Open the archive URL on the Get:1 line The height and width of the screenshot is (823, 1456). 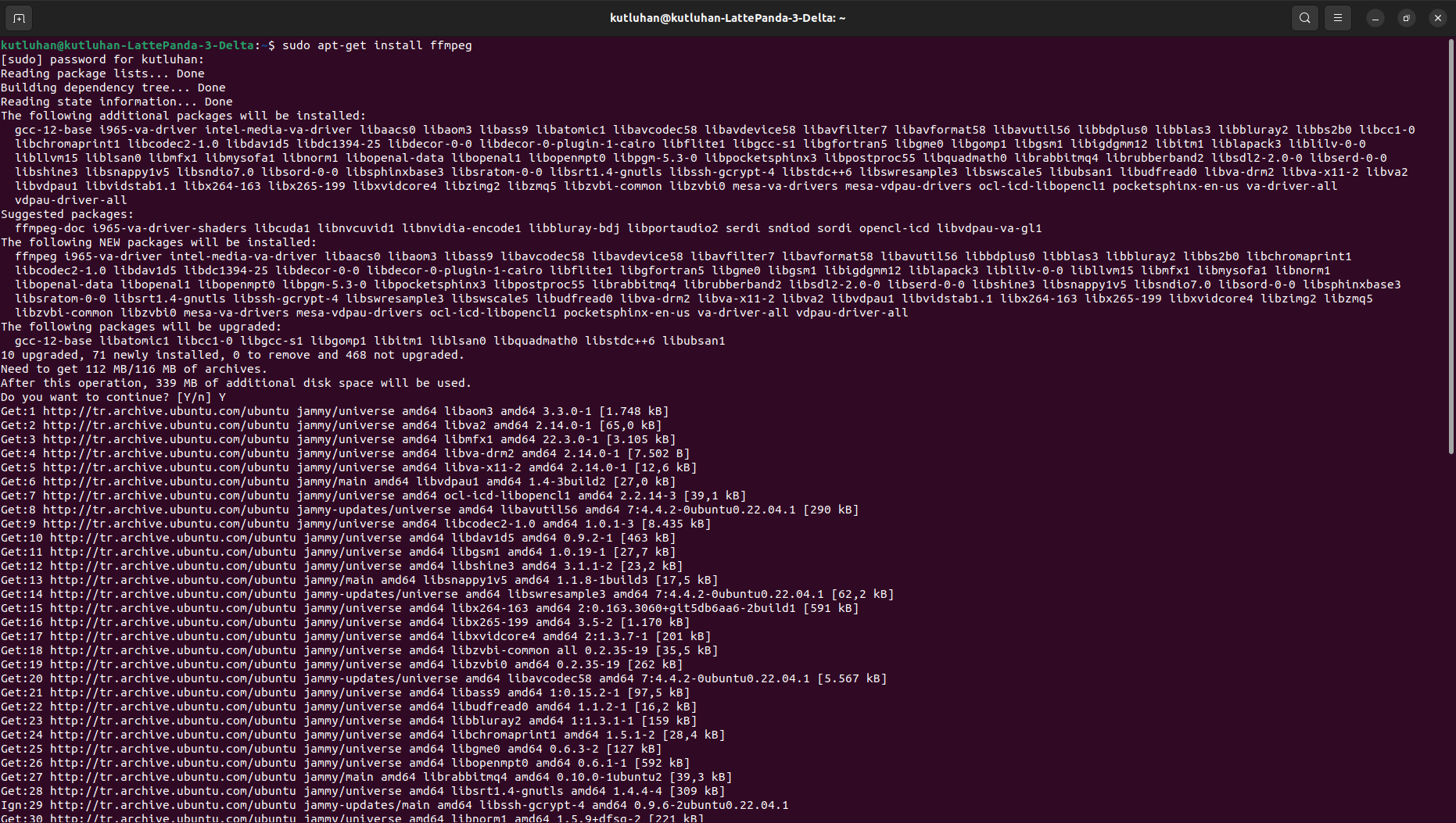coord(166,411)
